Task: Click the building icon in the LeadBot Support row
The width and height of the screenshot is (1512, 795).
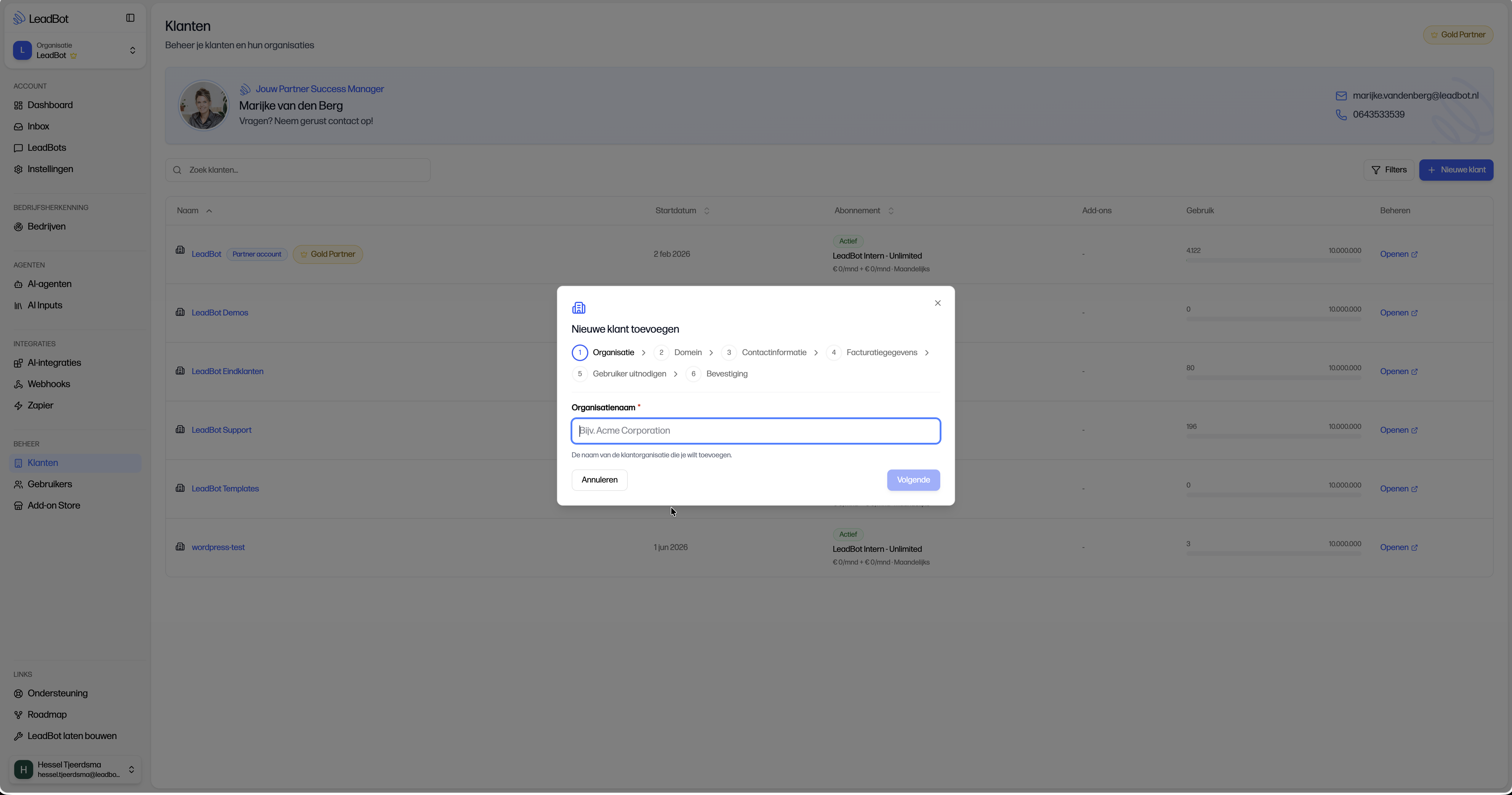Action: tap(180, 429)
